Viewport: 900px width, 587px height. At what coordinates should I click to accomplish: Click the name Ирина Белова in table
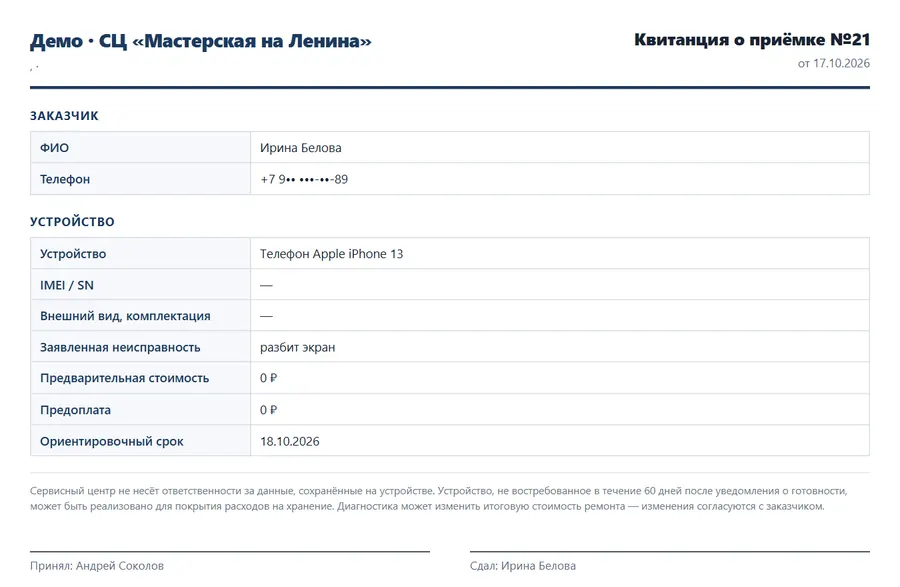301,147
